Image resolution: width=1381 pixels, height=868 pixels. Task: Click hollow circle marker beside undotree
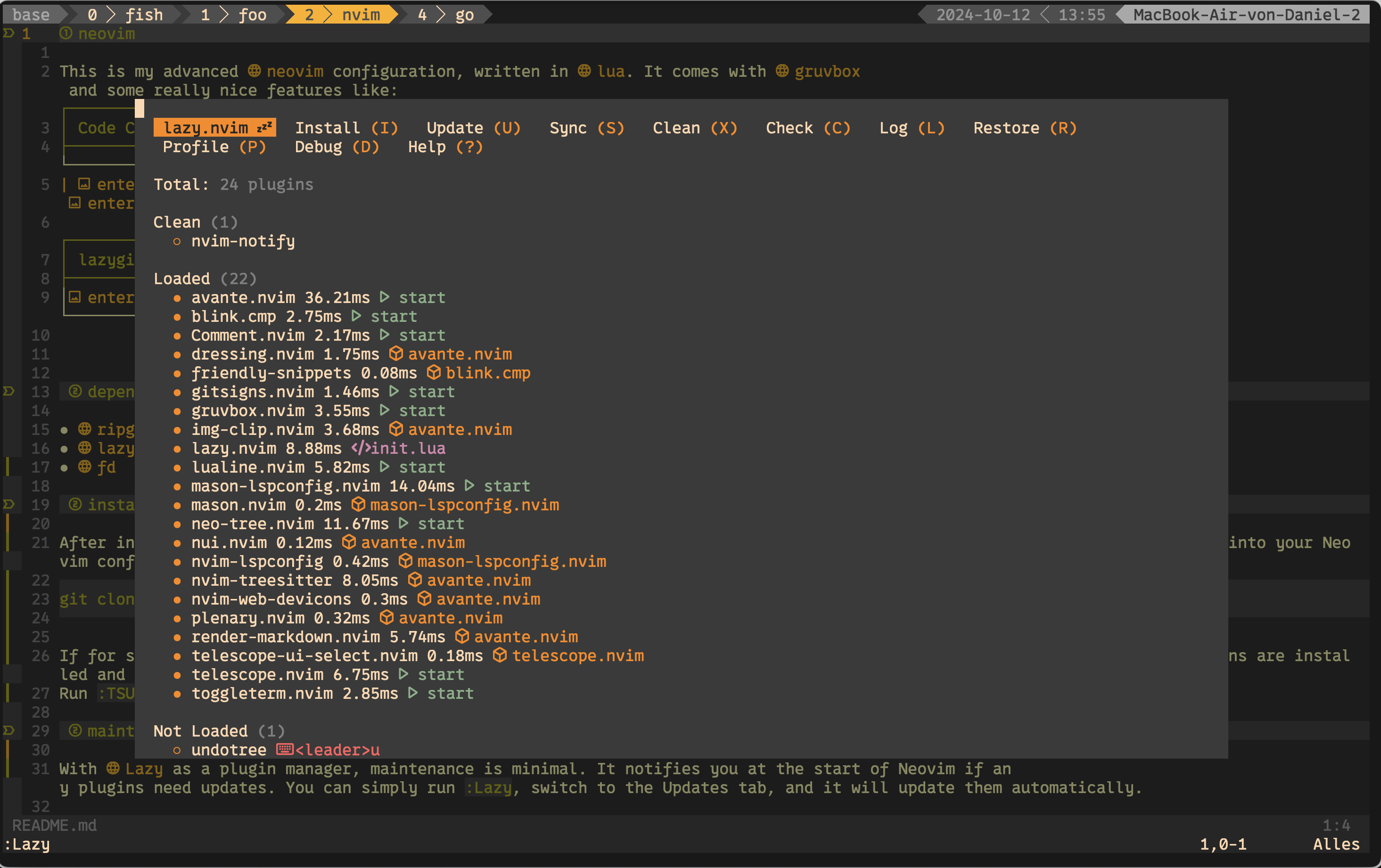click(177, 750)
